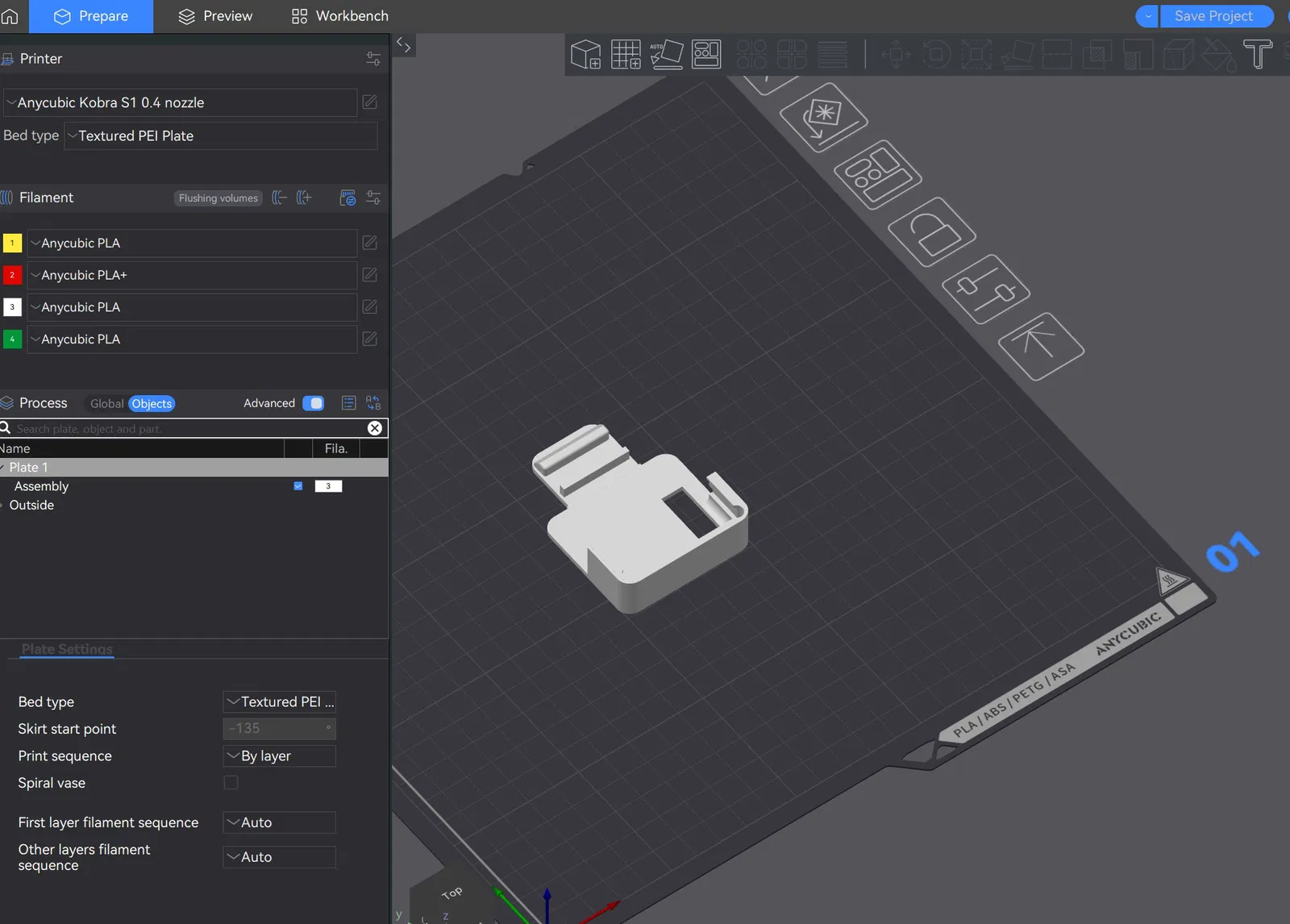
Task: Enable the Spiral vase checkbox
Action: coord(231,783)
